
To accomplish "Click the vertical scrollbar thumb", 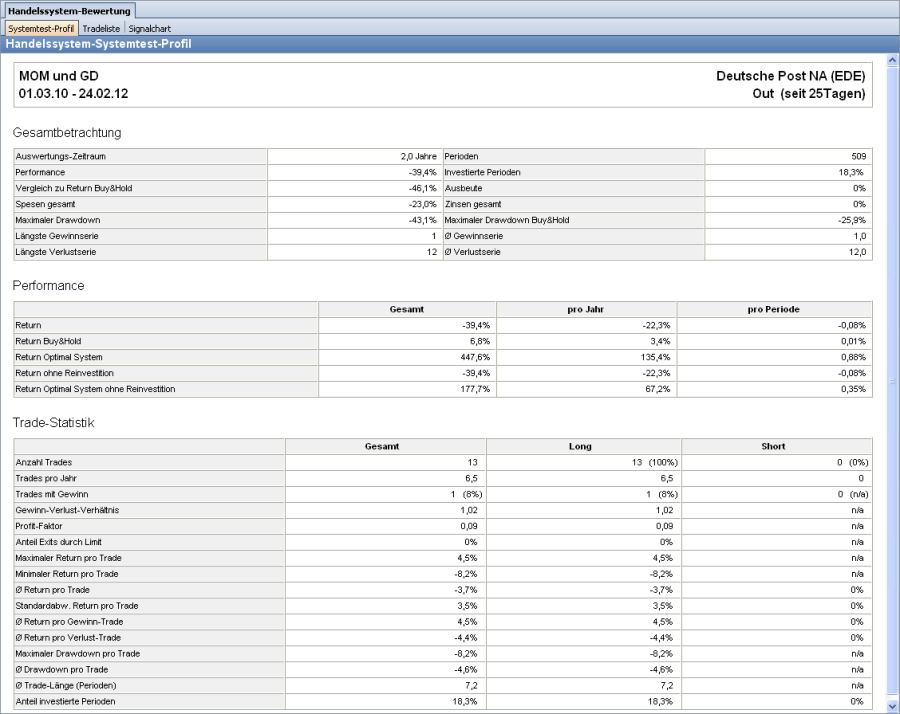I will (892, 380).
